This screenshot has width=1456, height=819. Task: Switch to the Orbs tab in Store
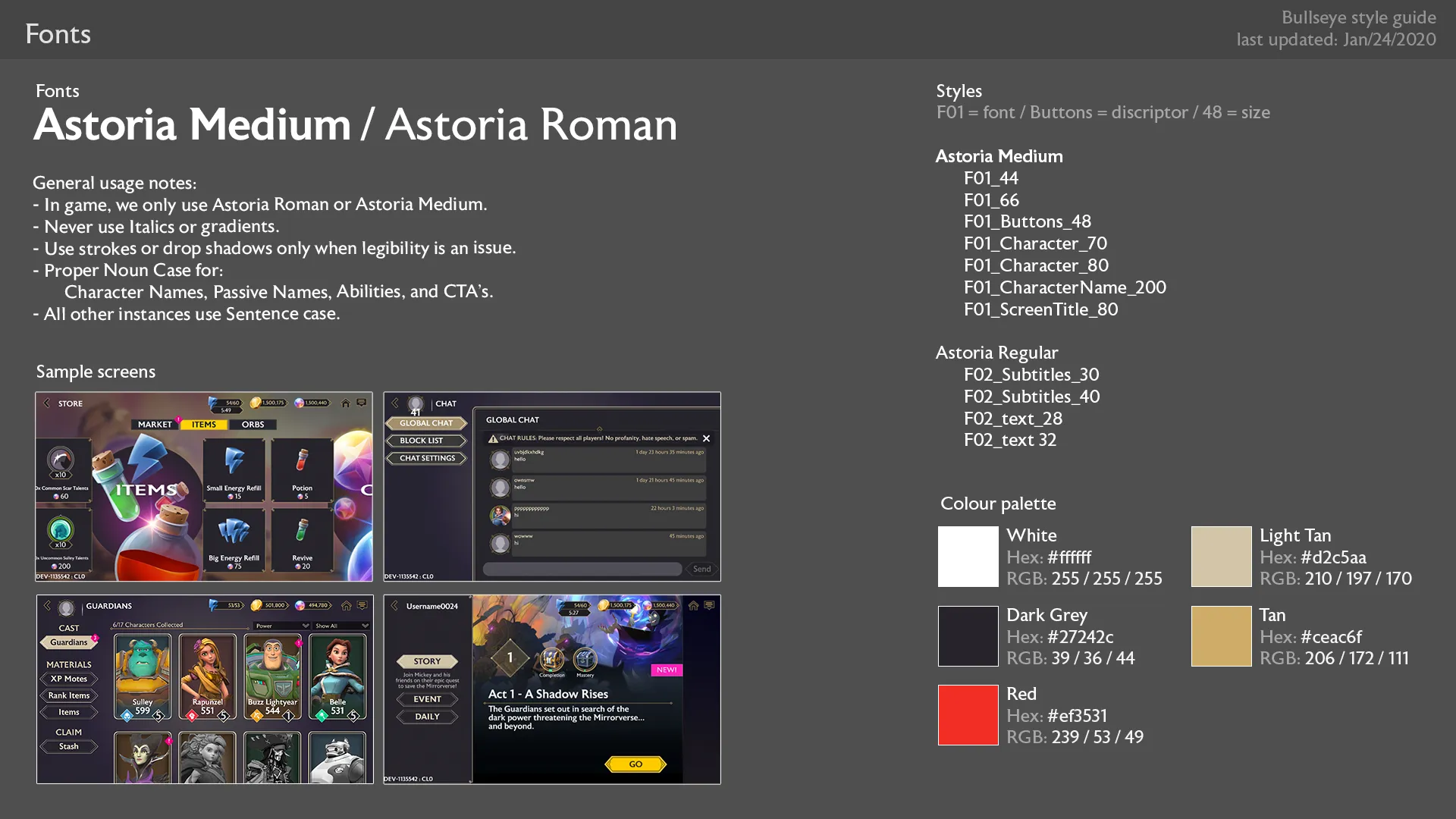253,425
